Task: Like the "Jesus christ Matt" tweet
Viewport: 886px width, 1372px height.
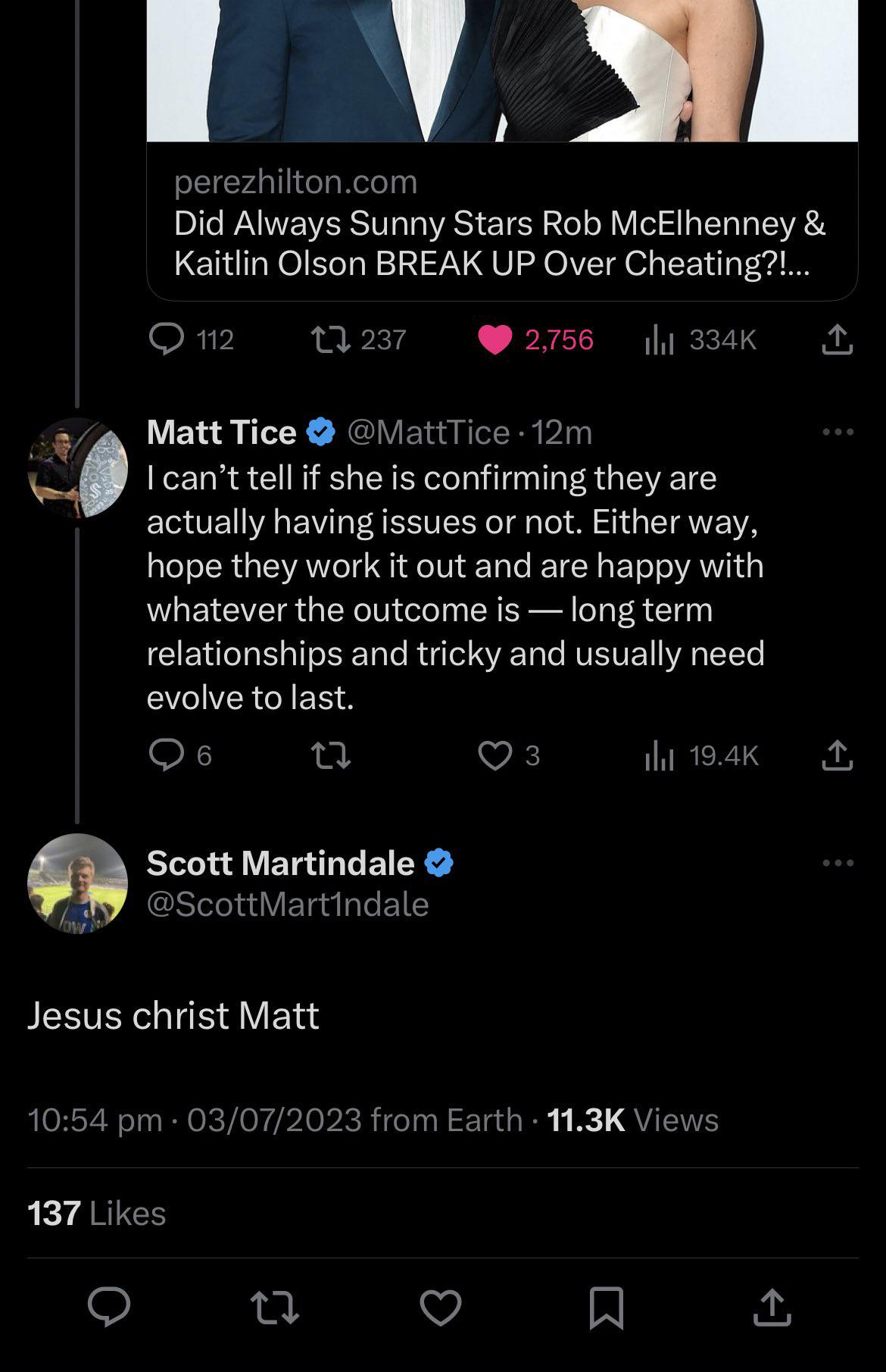Action: tap(441, 1307)
